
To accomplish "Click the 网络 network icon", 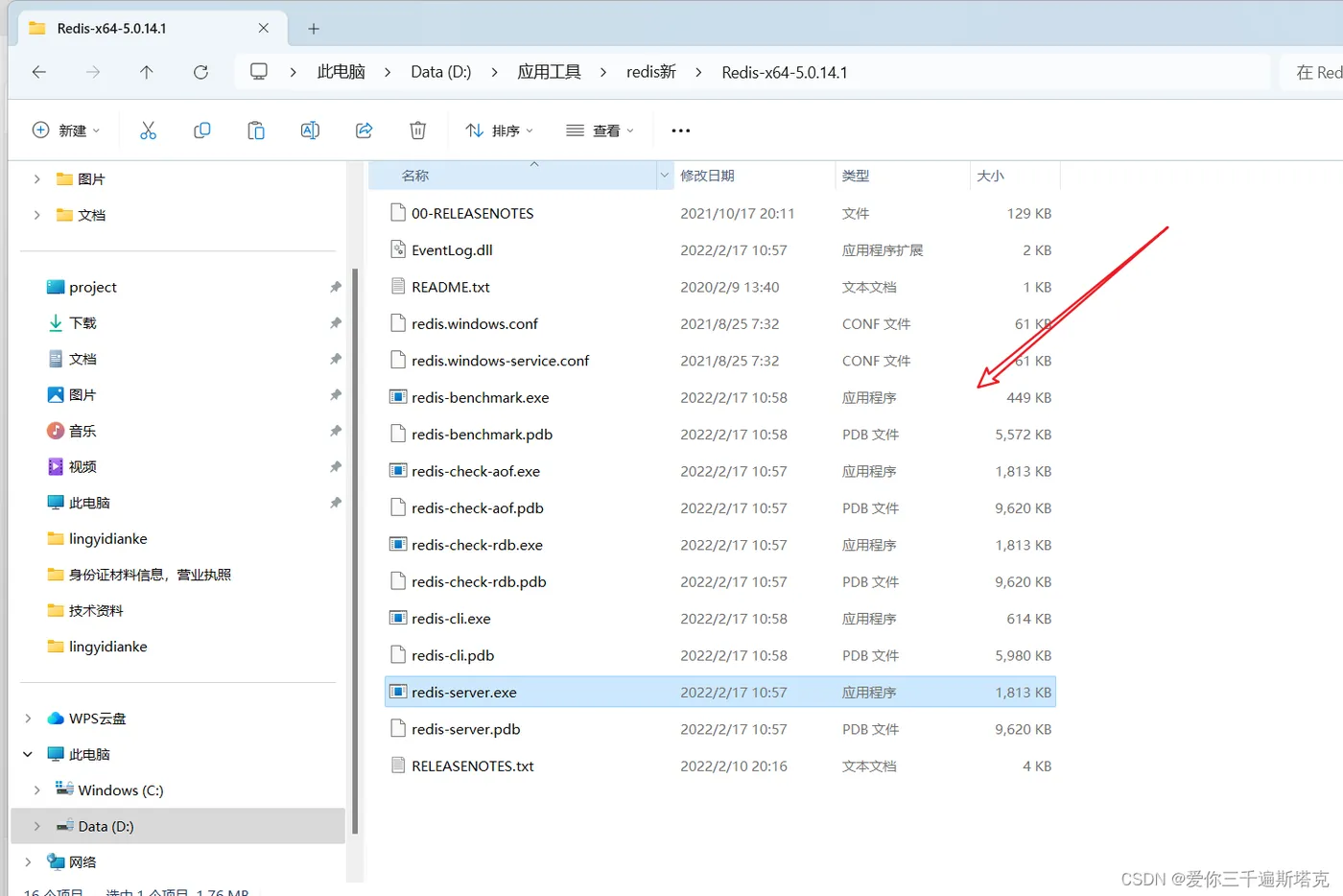I will (57, 861).
